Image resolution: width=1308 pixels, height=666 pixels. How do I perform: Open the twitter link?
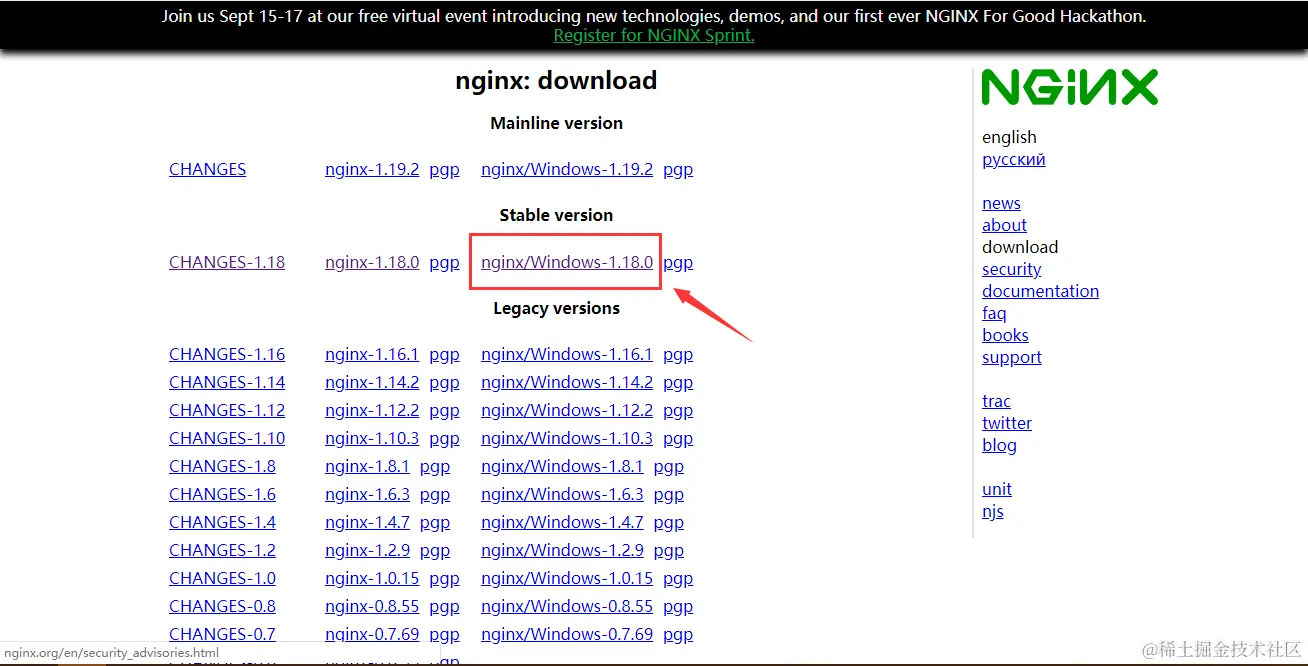pos(1007,423)
